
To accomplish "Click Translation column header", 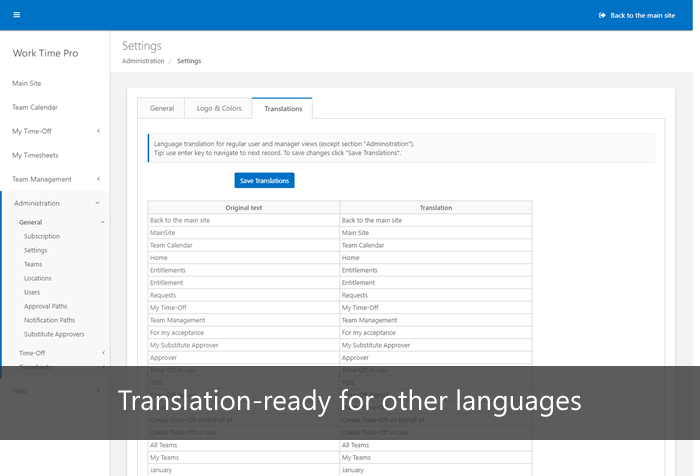I will point(436,208).
